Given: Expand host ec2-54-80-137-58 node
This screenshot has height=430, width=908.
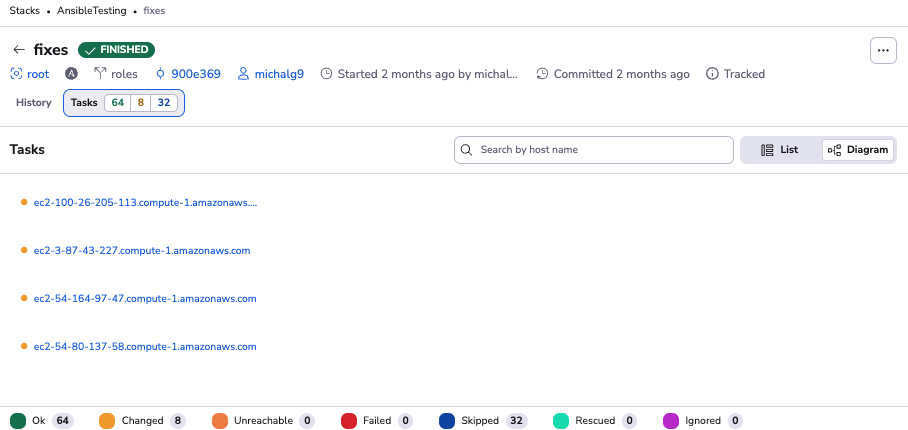Looking at the screenshot, I should (145, 347).
